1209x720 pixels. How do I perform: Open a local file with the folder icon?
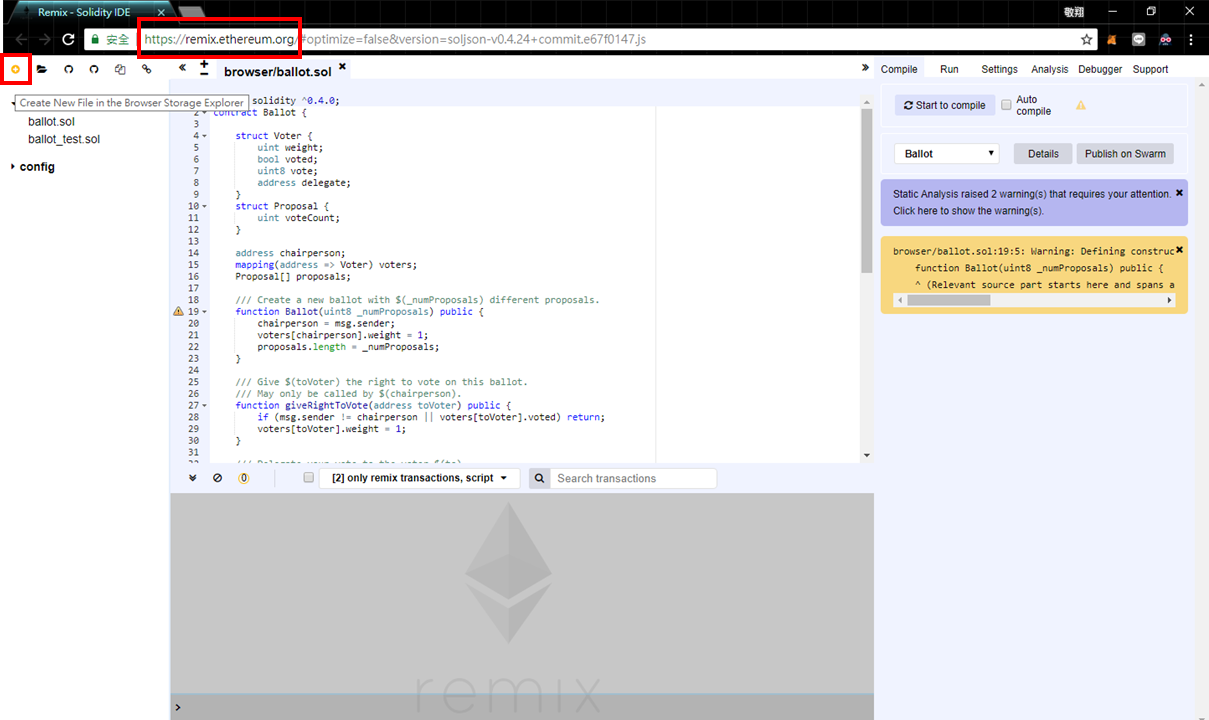pos(42,69)
